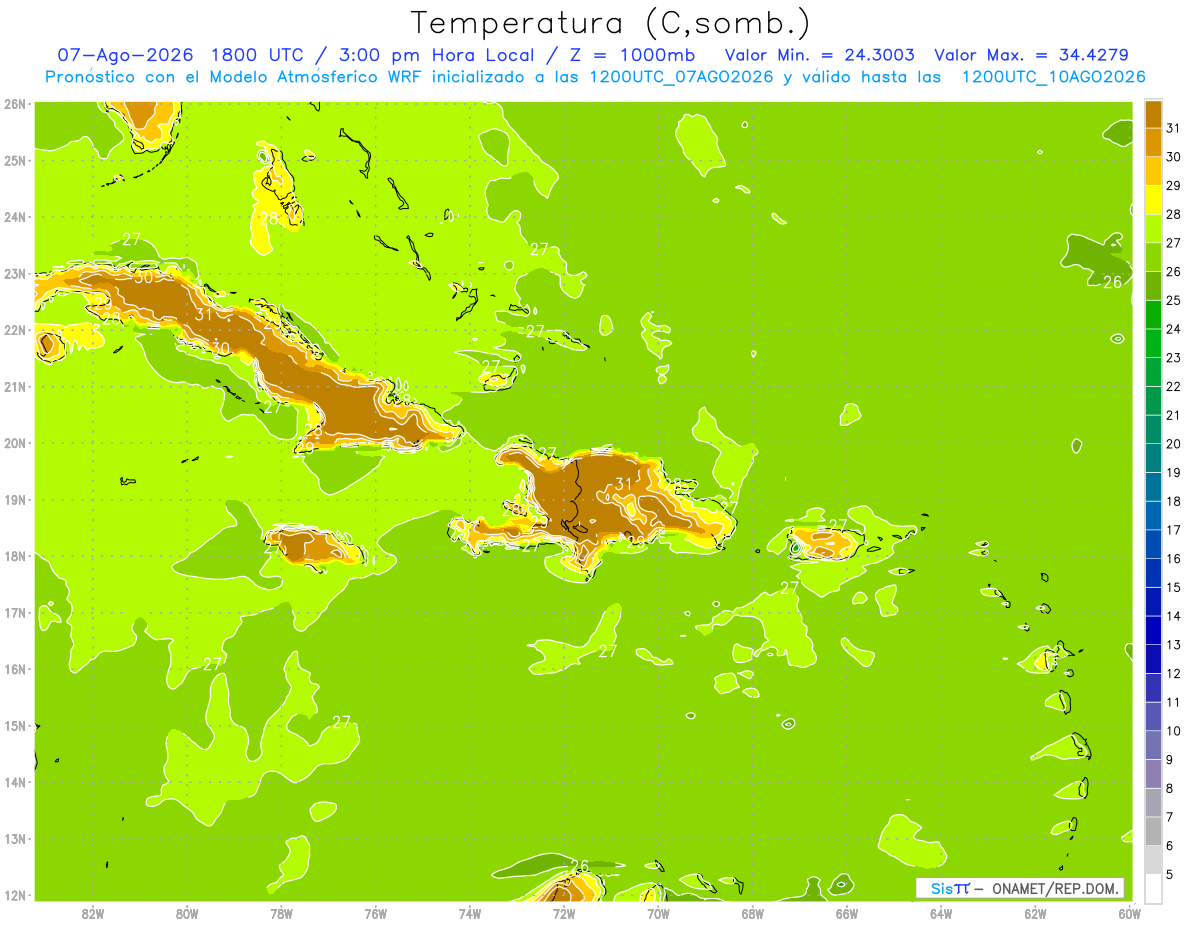Viewport: 1200px width, 927px height.
Task: Click the latitude label "12N"
Action: click(x=15, y=895)
